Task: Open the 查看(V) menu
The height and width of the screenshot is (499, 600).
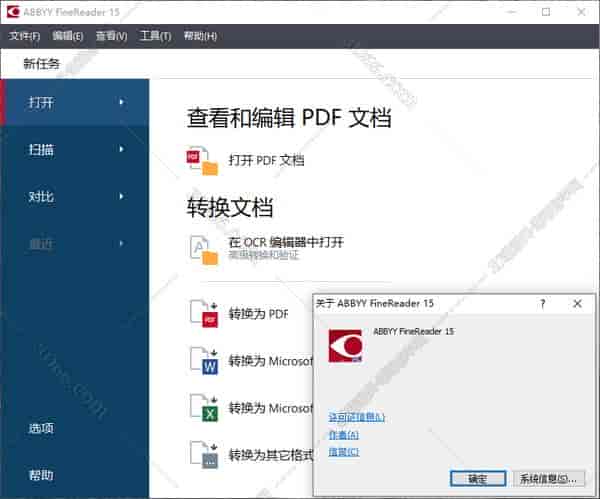Action: coord(111,36)
